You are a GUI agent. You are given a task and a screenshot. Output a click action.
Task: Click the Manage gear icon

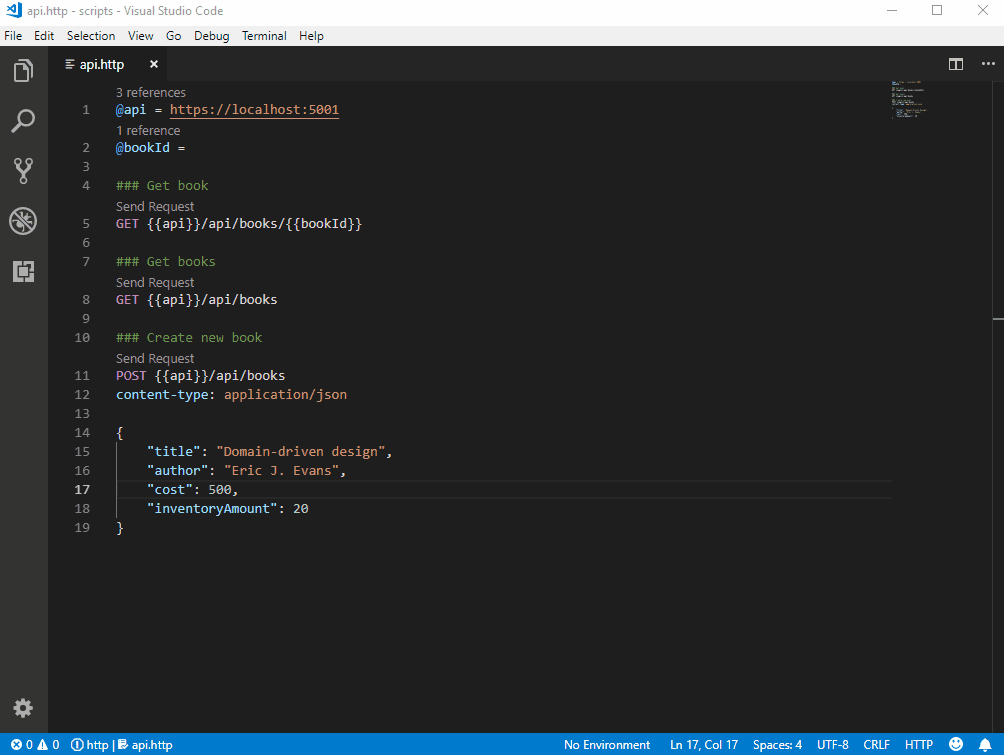pyautogui.click(x=23, y=708)
